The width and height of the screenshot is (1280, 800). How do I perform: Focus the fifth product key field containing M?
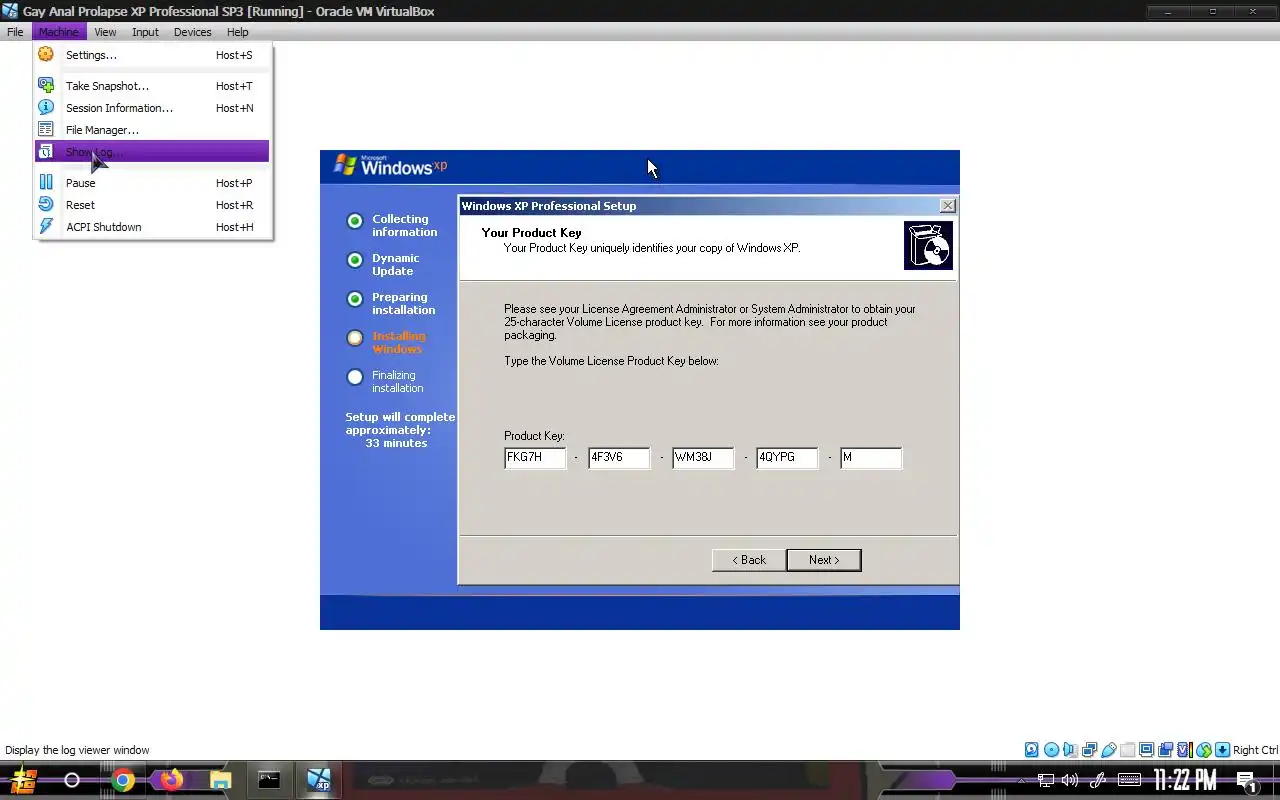pos(871,458)
